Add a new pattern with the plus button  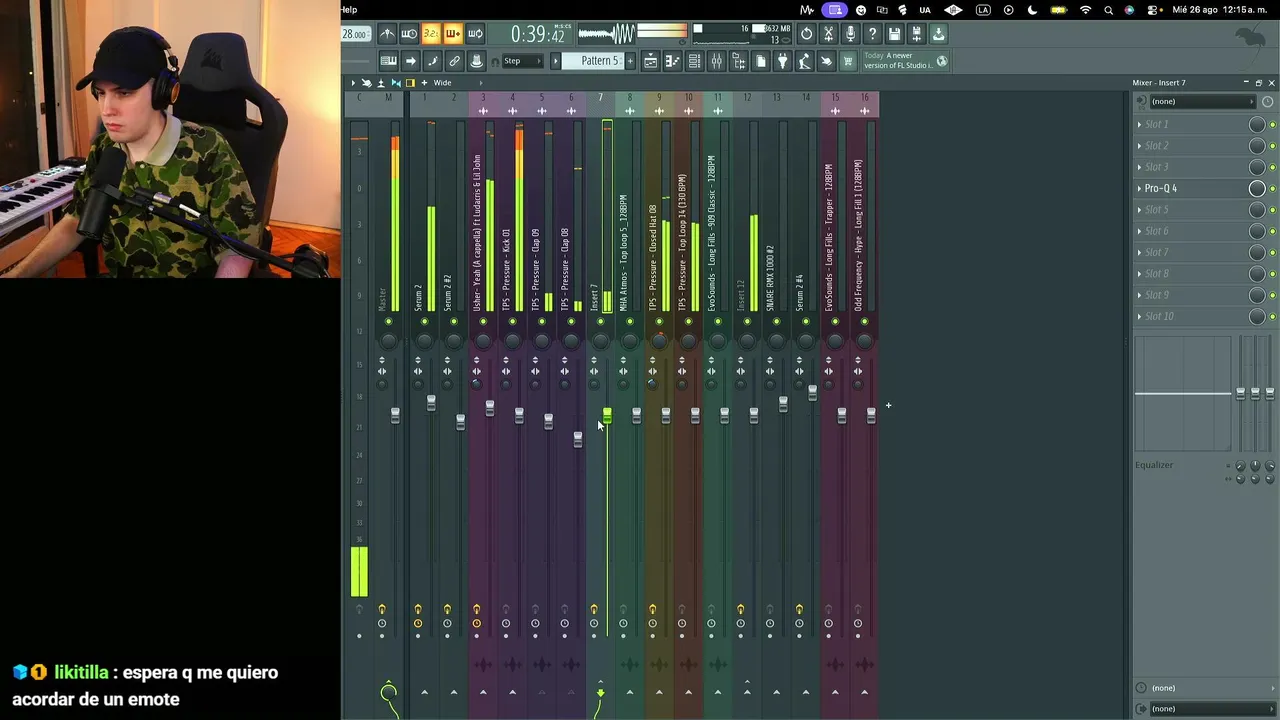pos(630,61)
